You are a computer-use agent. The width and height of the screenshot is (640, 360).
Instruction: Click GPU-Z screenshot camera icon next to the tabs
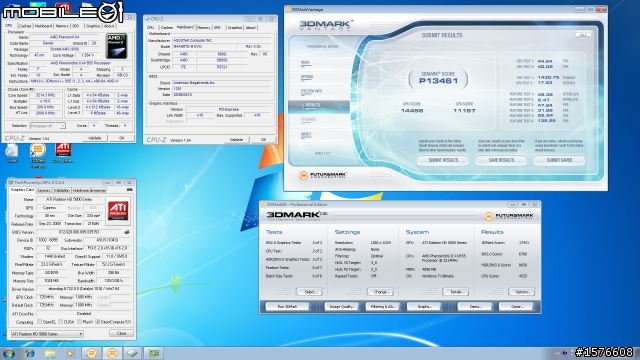click(129, 190)
